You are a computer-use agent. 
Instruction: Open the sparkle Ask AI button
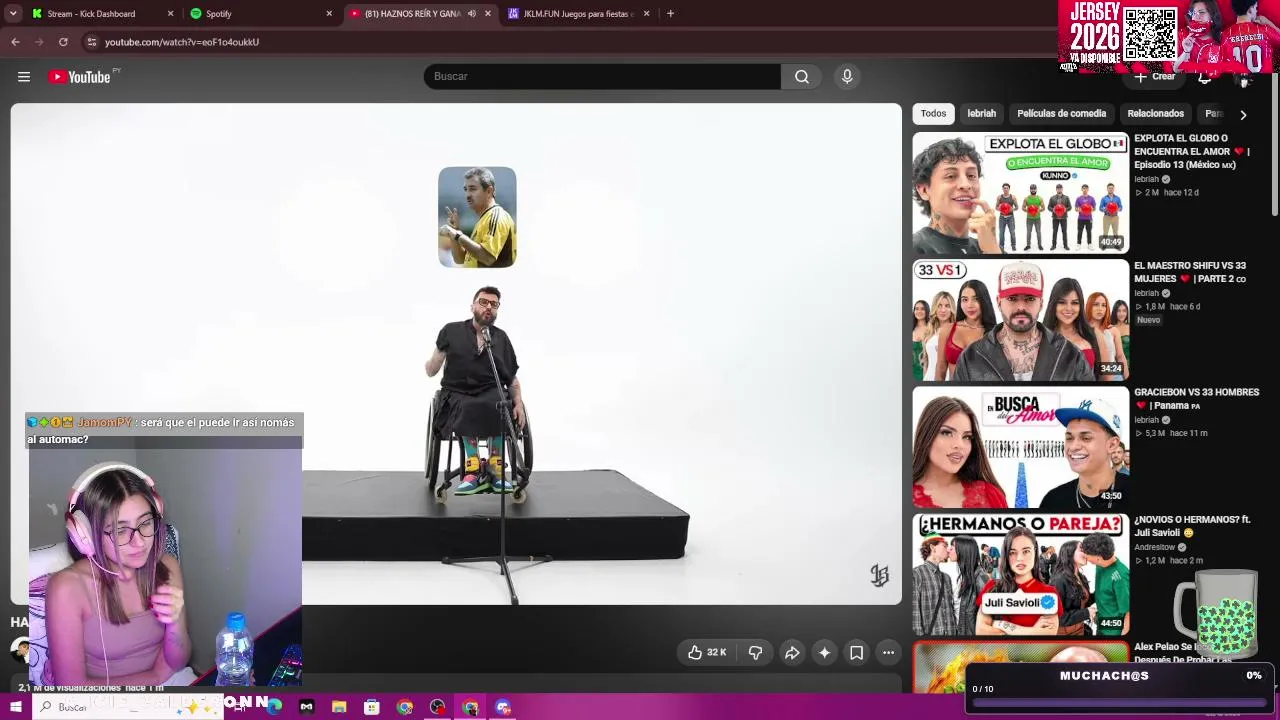824,653
